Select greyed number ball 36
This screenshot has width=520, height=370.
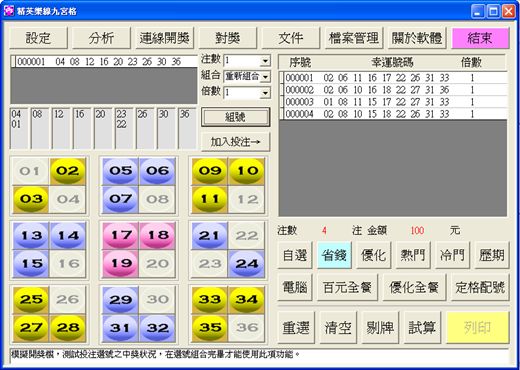[x=247, y=328]
